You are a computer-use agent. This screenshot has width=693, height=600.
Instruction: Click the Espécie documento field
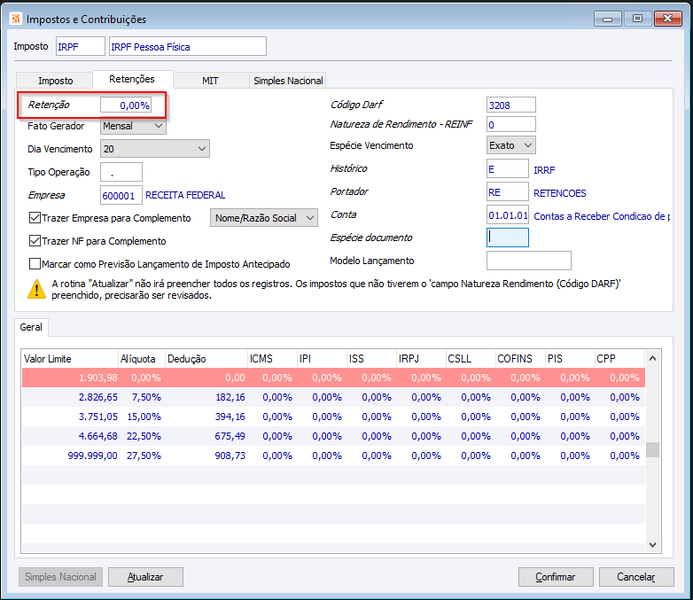point(507,237)
